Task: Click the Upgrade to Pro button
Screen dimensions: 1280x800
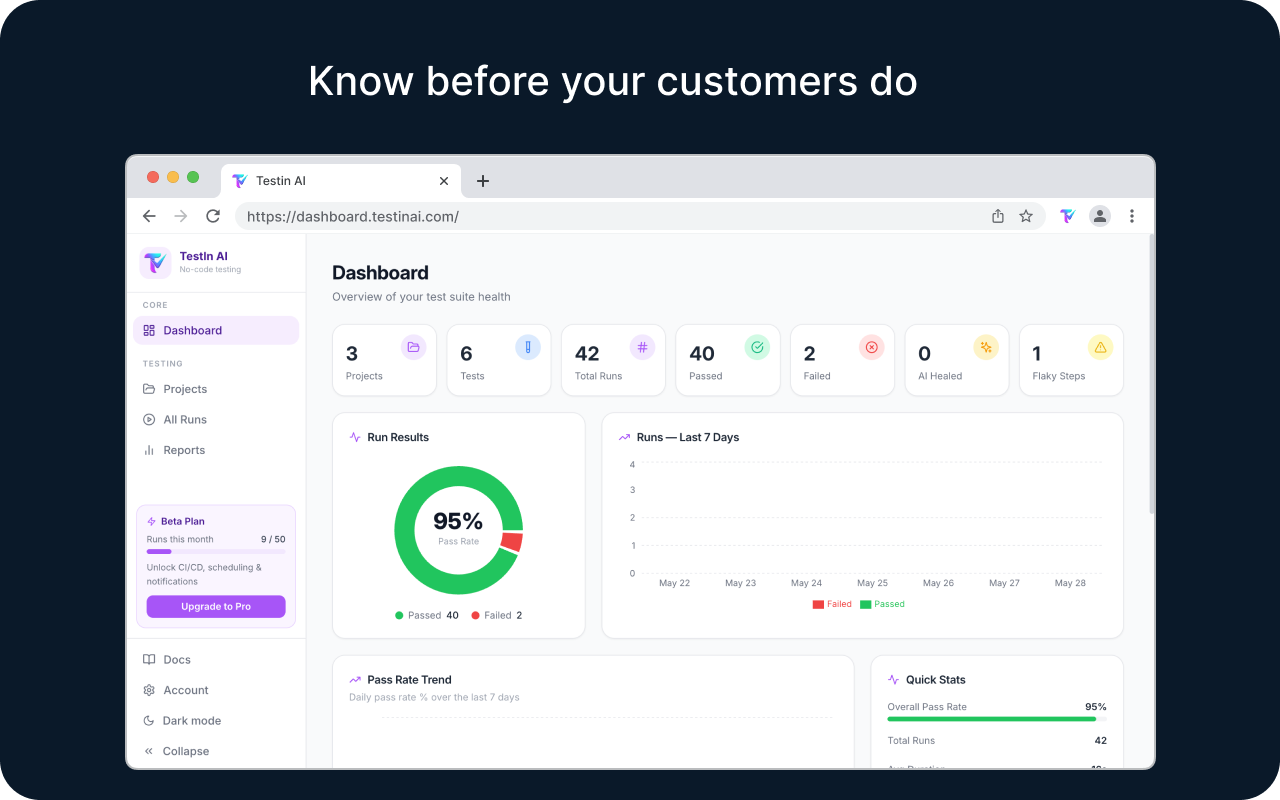Action: pyautogui.click(x=216, y=607)
